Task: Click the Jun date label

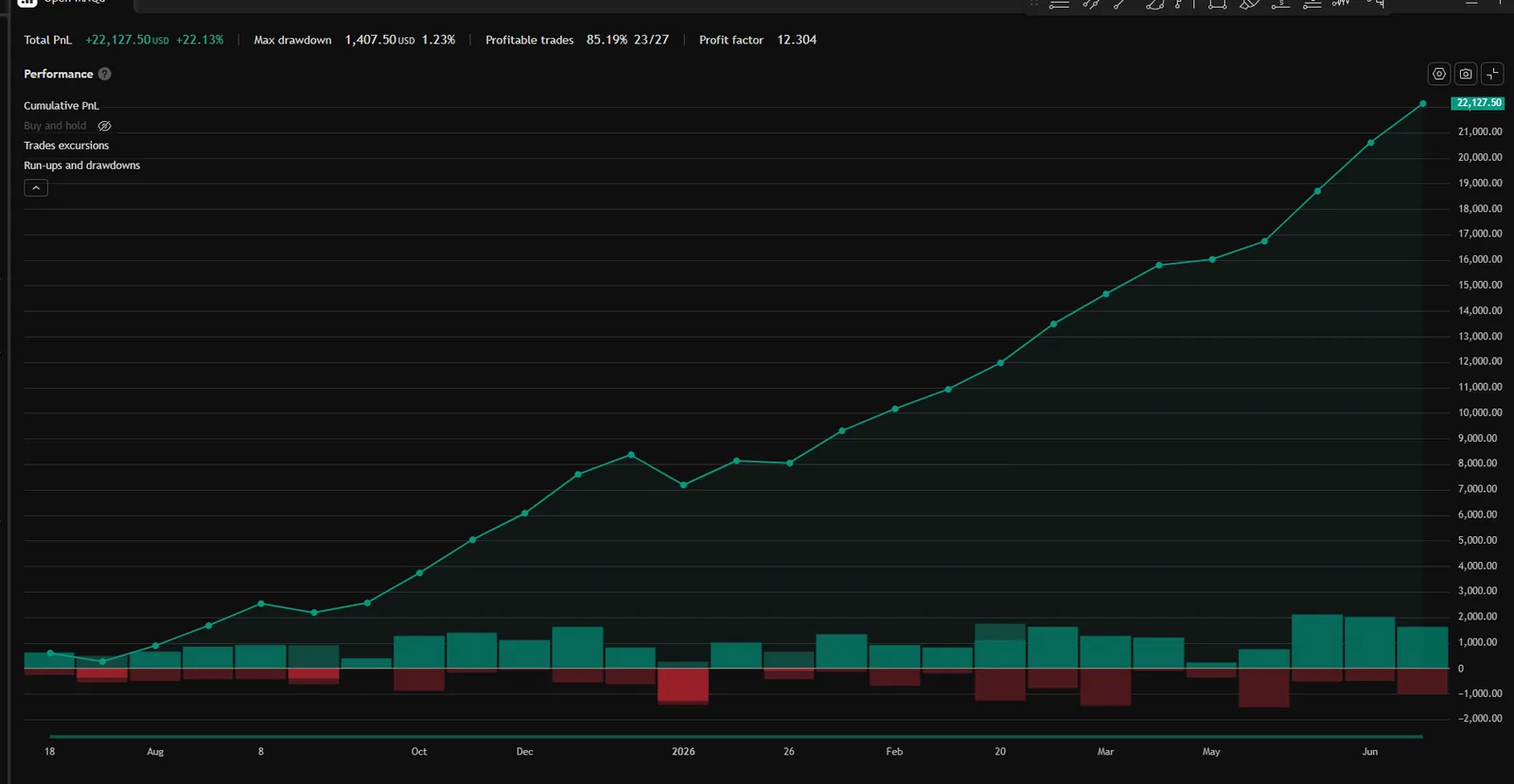Action: click(1370, 752)
